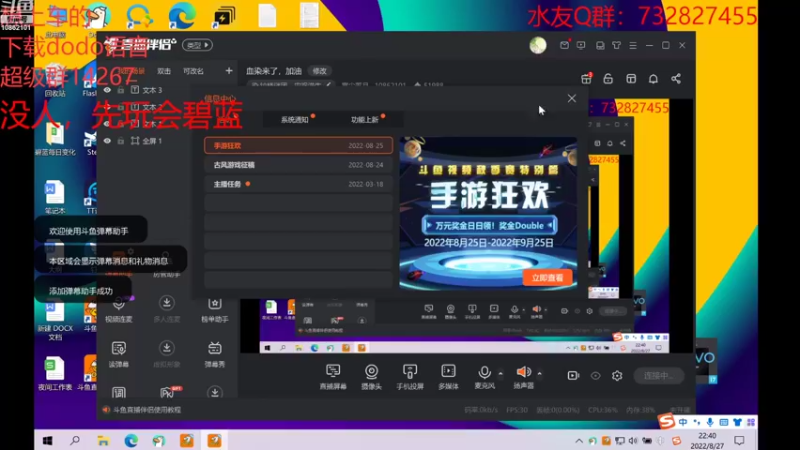Image resolution: width=800 pixels, height=450 pixels.
Task: Open the taskbar clock showing 22:40
Action: [707, 441]
